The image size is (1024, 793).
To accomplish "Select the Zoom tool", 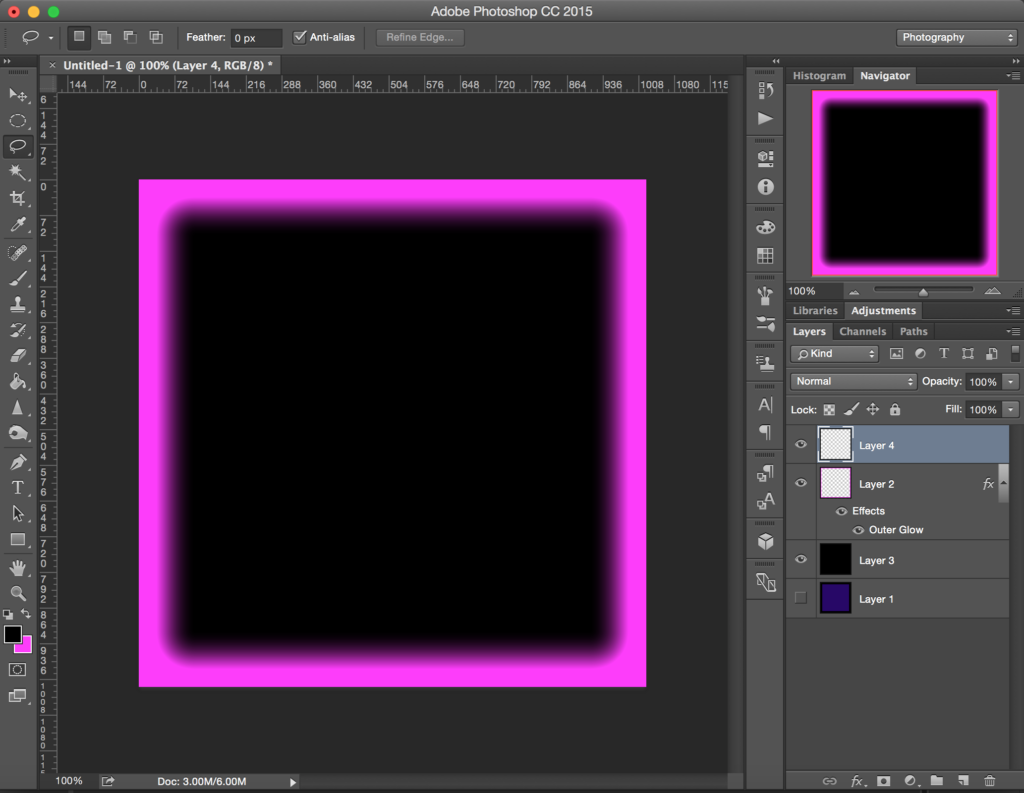I will point(18,593).
